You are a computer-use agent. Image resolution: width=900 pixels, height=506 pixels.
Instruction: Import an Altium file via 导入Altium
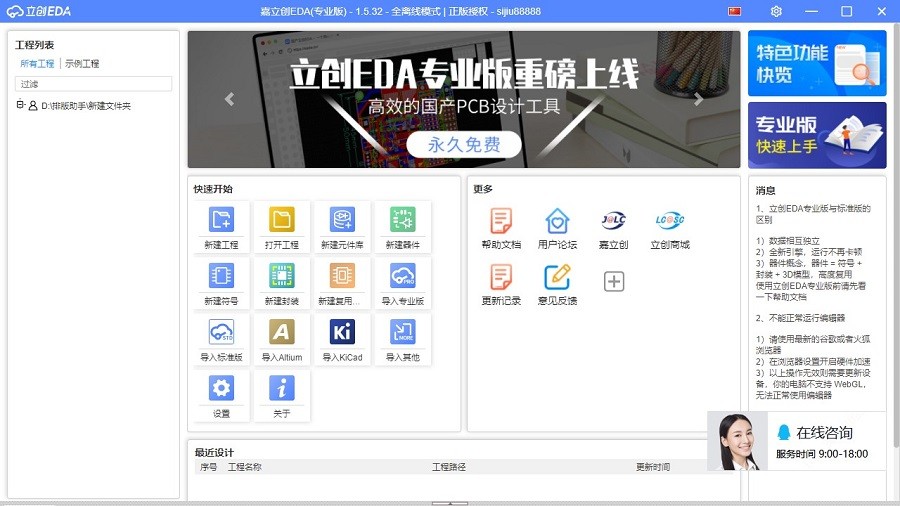[281, 332]
